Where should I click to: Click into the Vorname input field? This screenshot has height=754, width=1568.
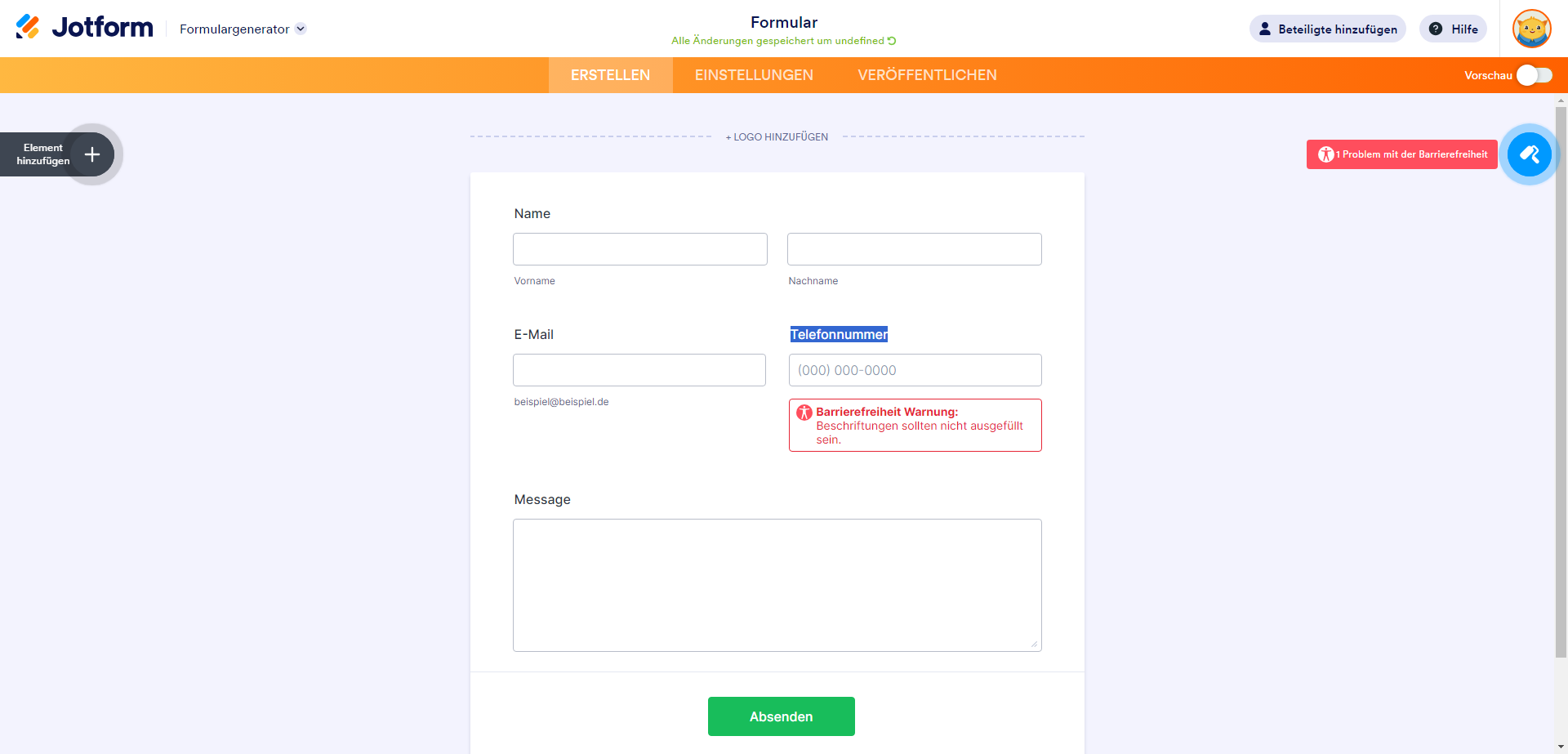[639, 249]
